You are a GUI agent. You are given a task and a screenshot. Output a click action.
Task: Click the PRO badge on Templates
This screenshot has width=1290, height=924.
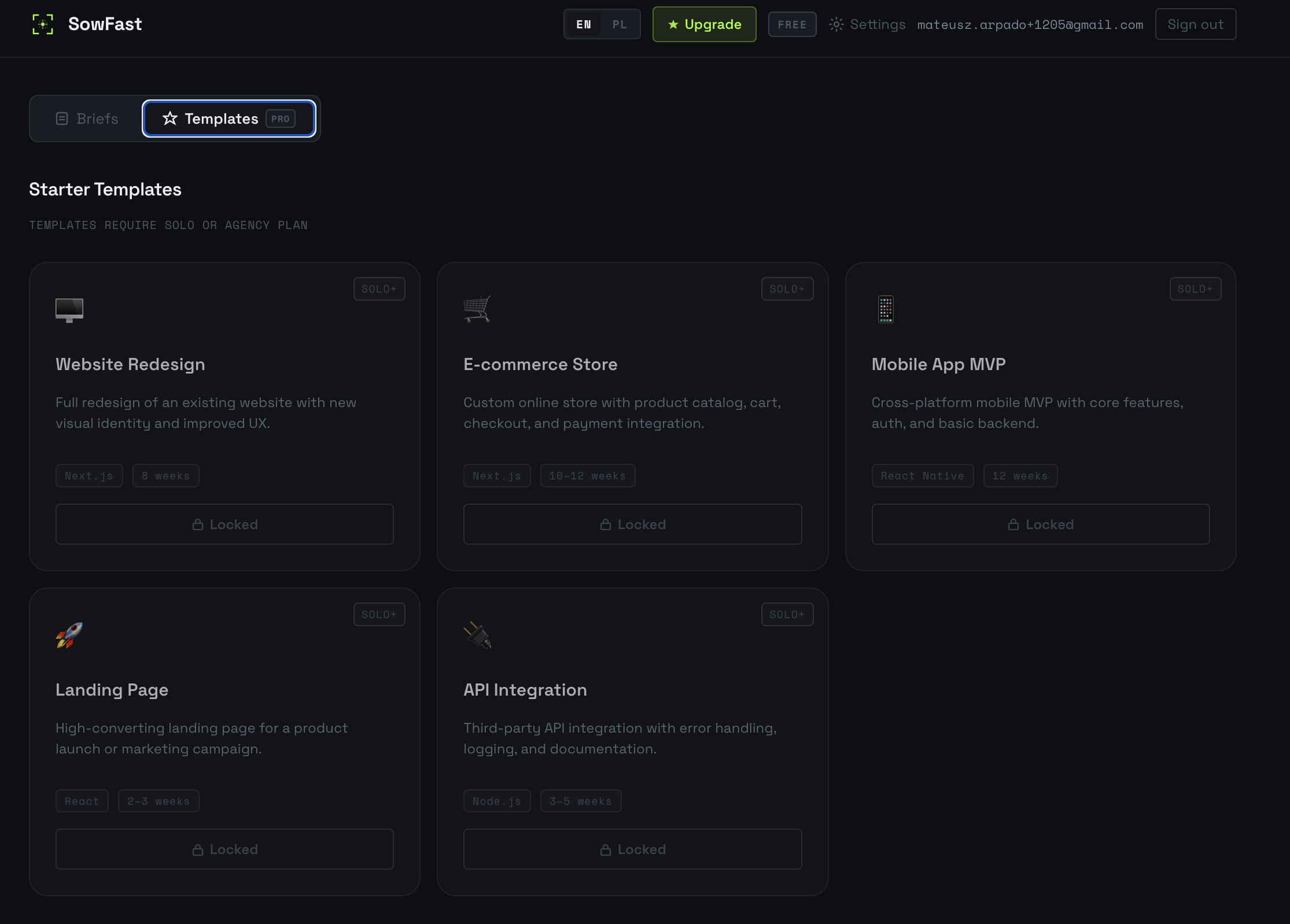[x=281, y=119]
